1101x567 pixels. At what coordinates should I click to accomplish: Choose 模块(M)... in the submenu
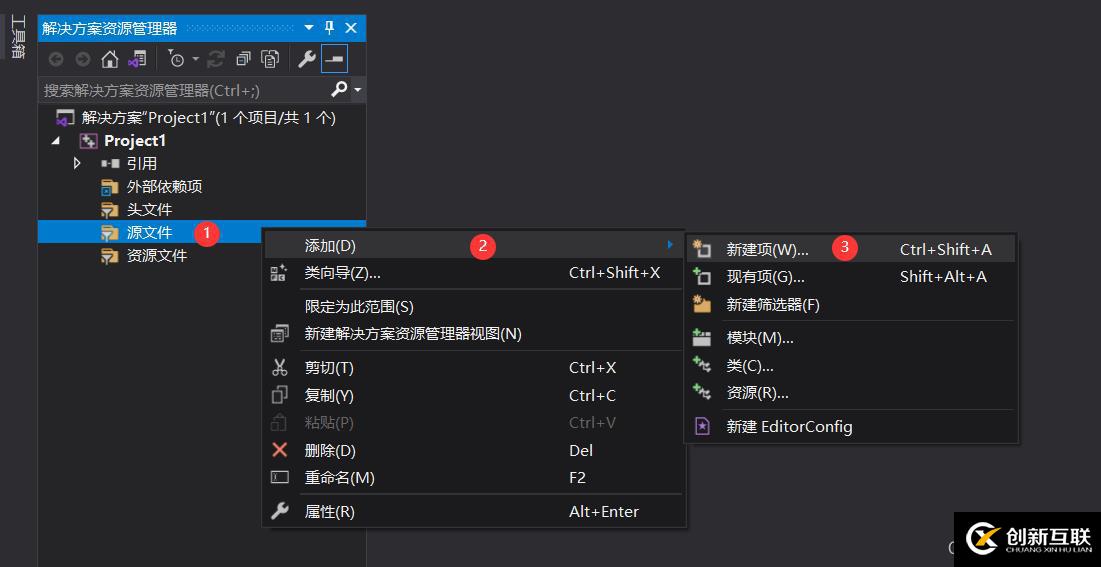851,338
